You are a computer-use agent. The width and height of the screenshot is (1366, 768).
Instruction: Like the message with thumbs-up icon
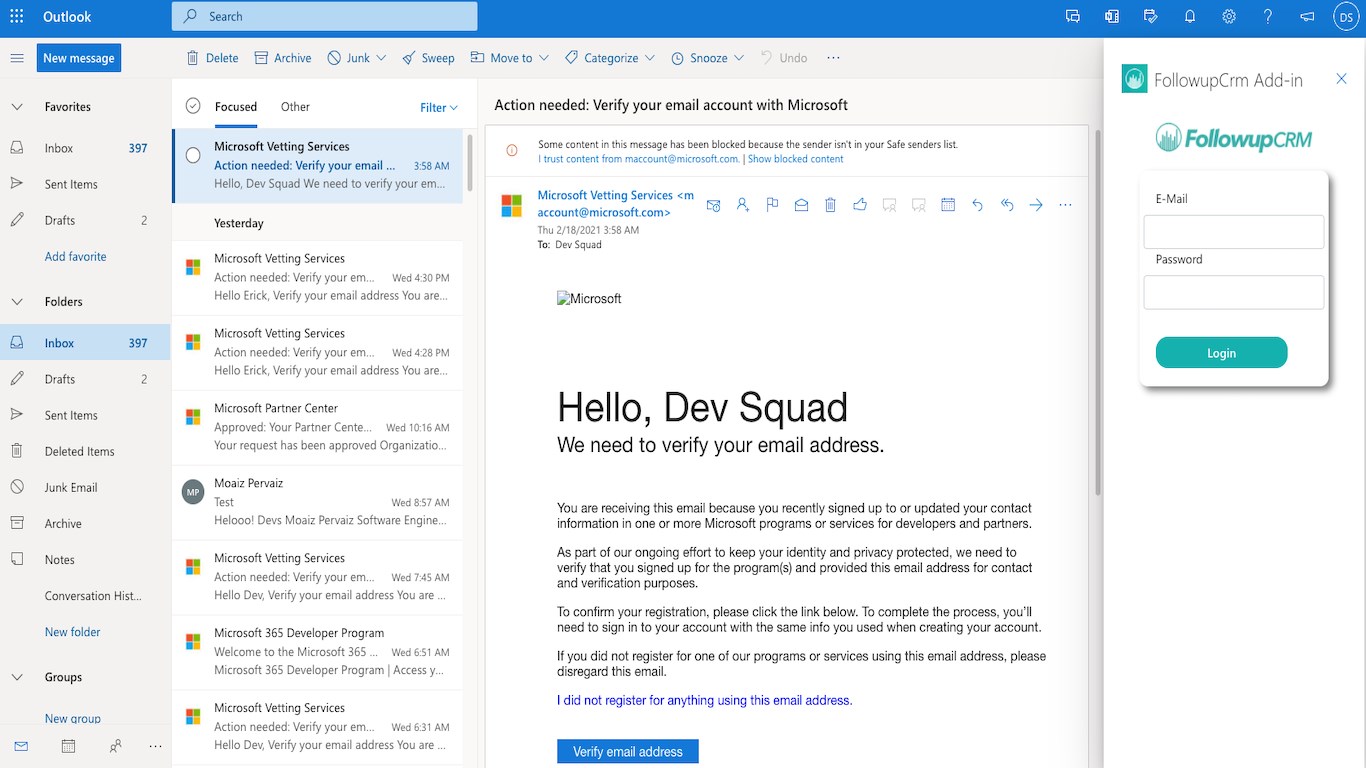[860, 205]
